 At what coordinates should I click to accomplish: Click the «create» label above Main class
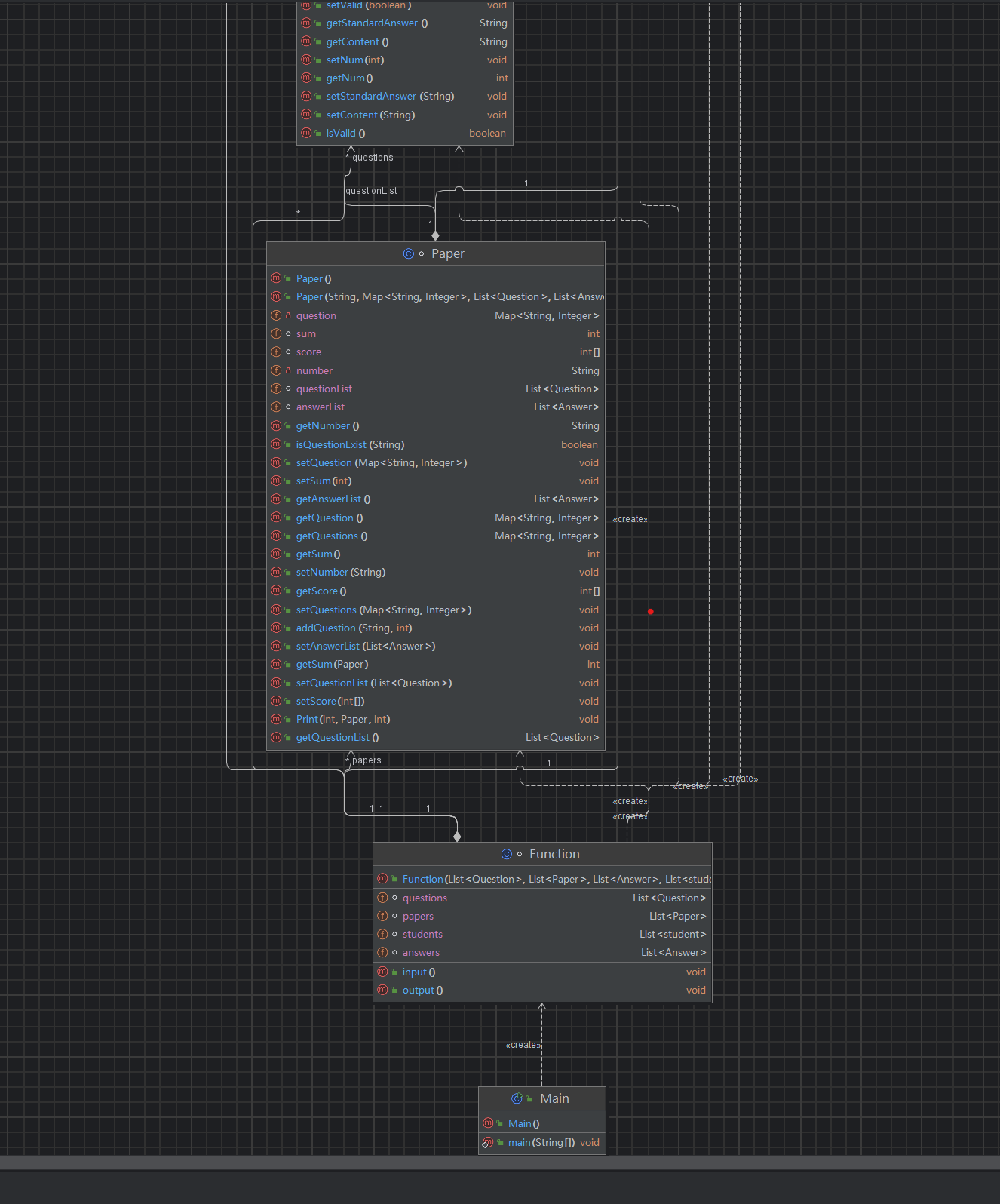(523, 1045)
